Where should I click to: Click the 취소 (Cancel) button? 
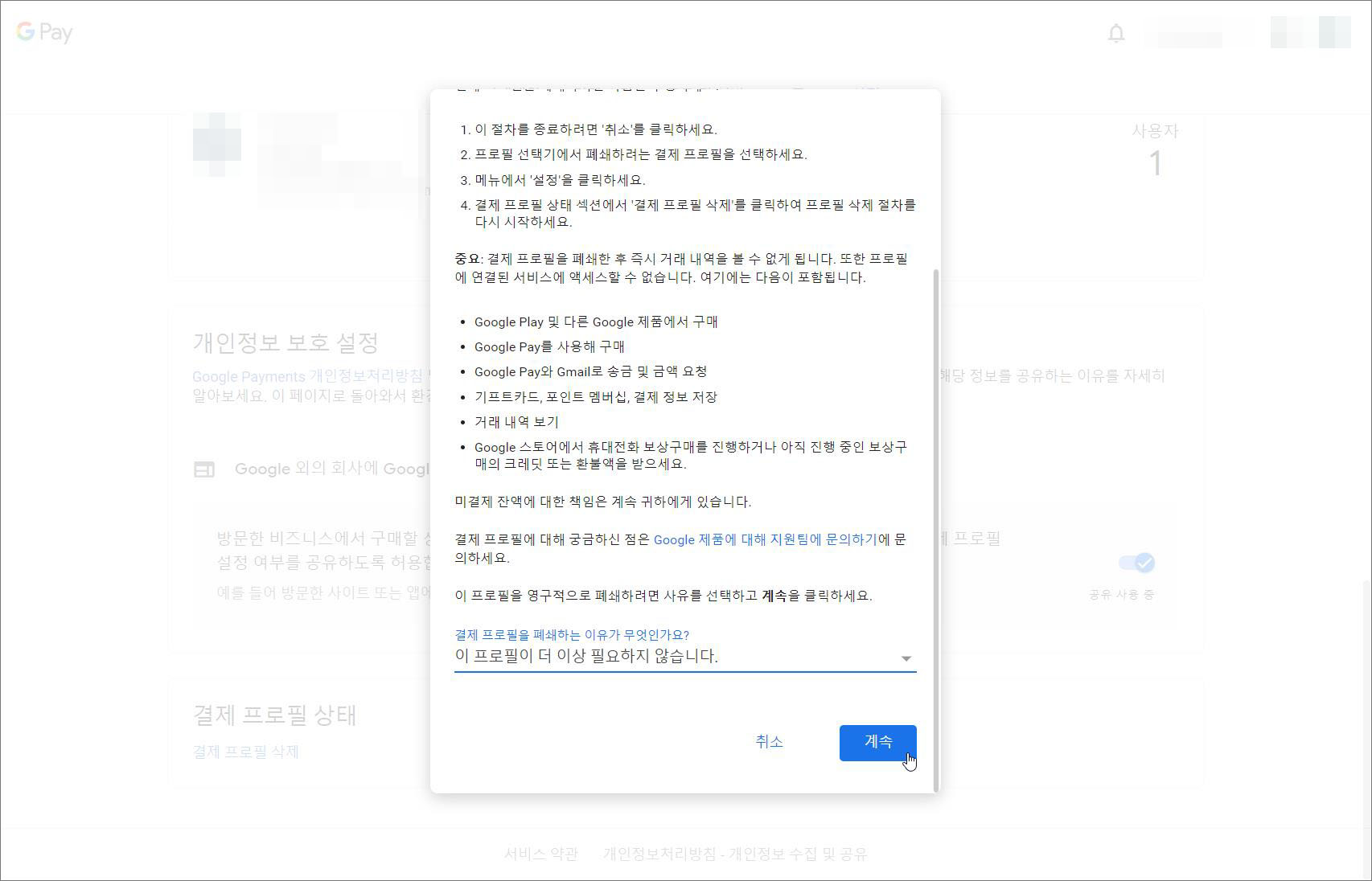(769, 742)
